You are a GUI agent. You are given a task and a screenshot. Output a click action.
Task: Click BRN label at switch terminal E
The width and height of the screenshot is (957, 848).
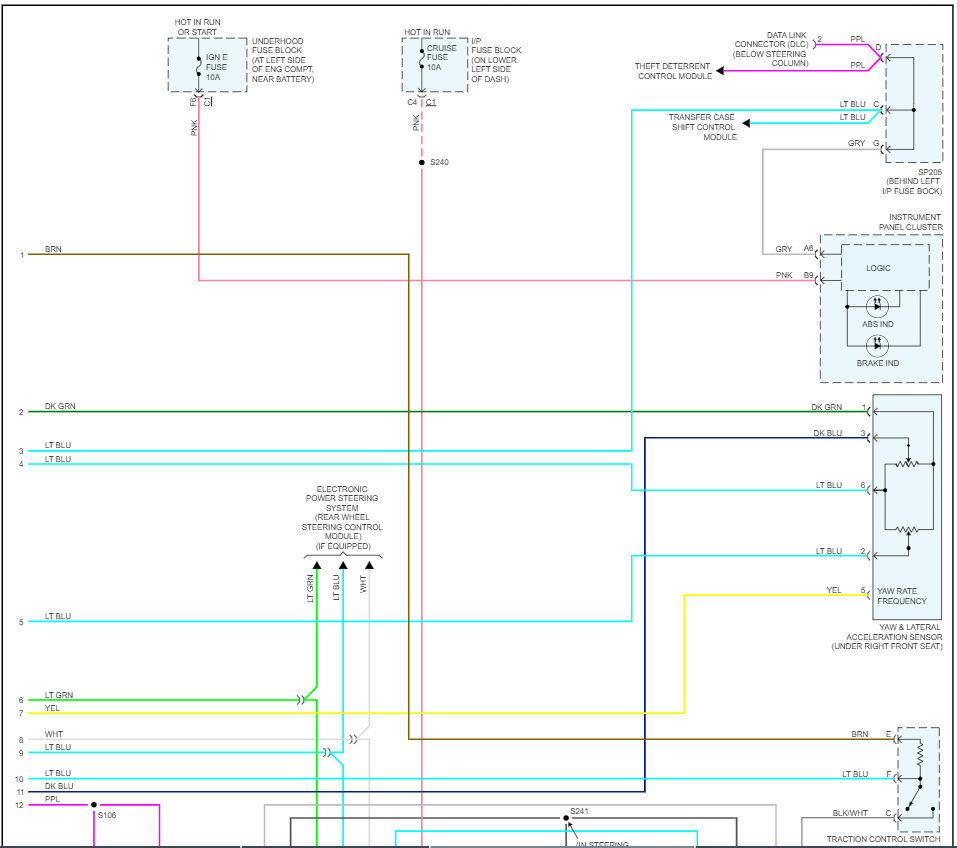tap(860, 734)
